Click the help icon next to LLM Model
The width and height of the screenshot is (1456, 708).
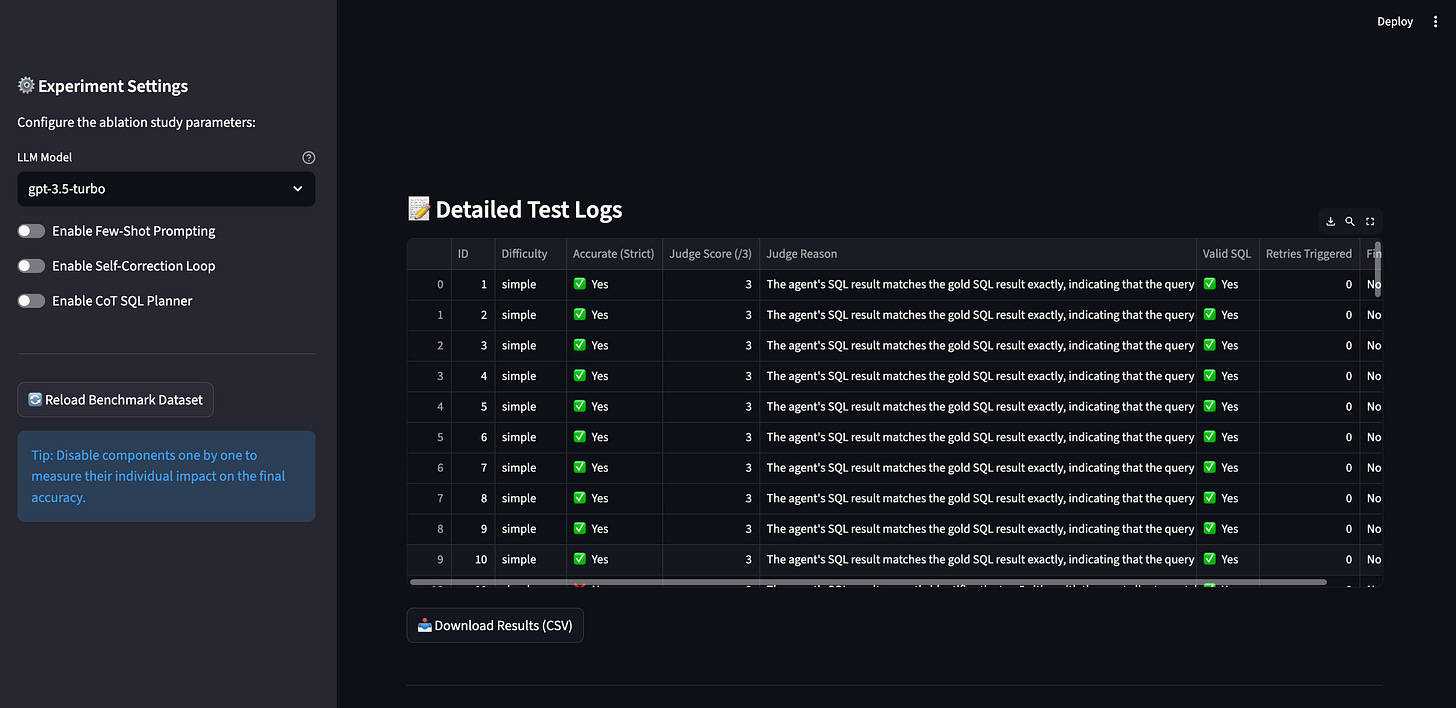(308, 157)
